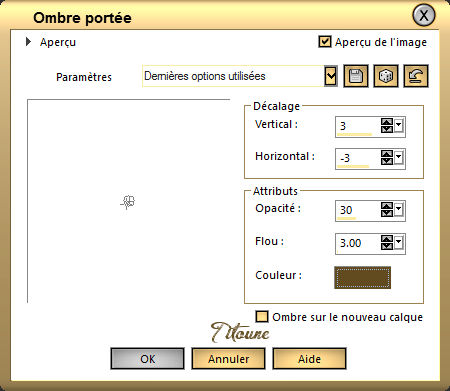
Task: Click the save preset floppy disk icon
Action: point(356,76)
